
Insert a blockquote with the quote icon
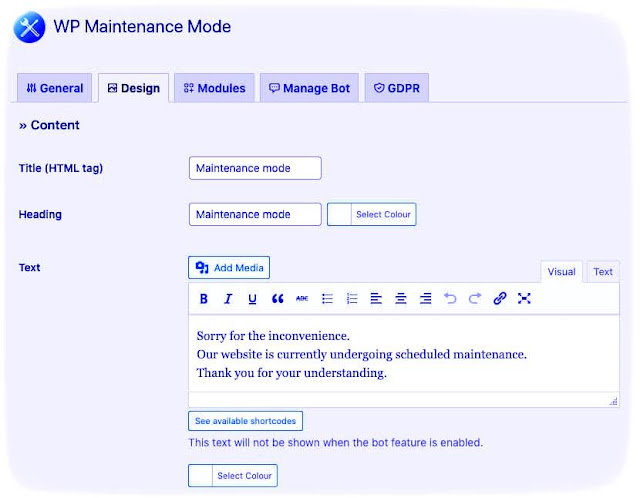[278, 299]
